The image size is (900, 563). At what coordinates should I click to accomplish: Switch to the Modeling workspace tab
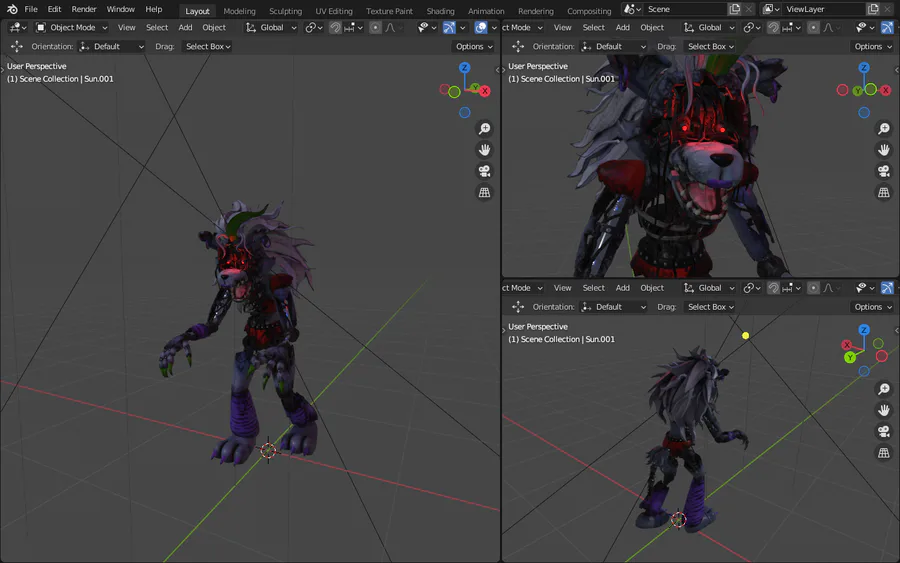(x=239, y=11)
